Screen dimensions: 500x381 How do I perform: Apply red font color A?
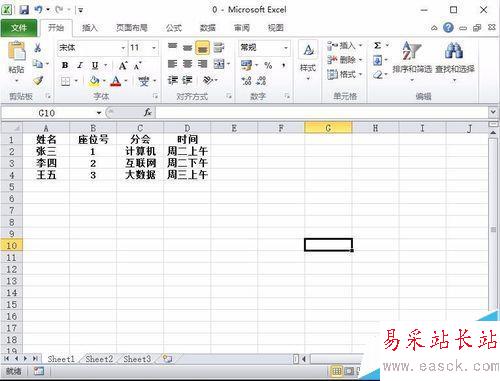click(x=116, y=81)
